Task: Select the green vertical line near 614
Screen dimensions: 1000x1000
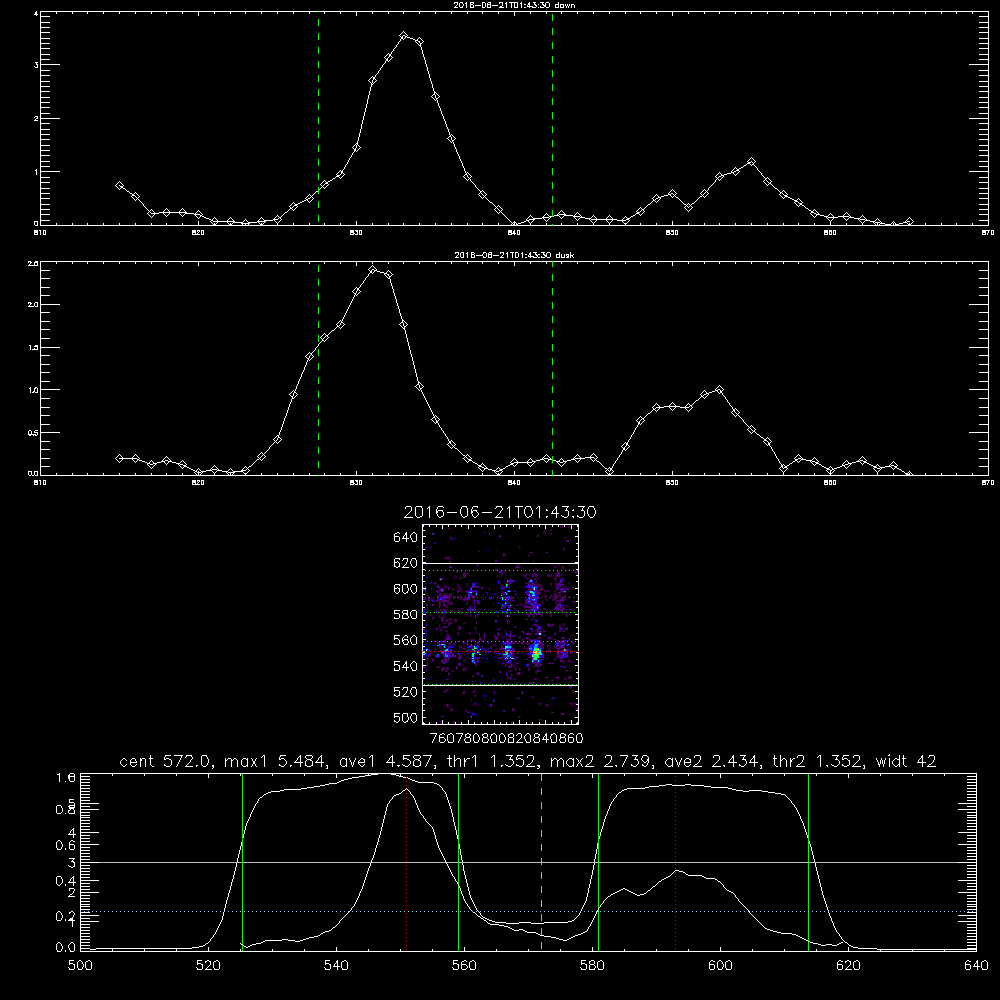Action: (808, 862)
